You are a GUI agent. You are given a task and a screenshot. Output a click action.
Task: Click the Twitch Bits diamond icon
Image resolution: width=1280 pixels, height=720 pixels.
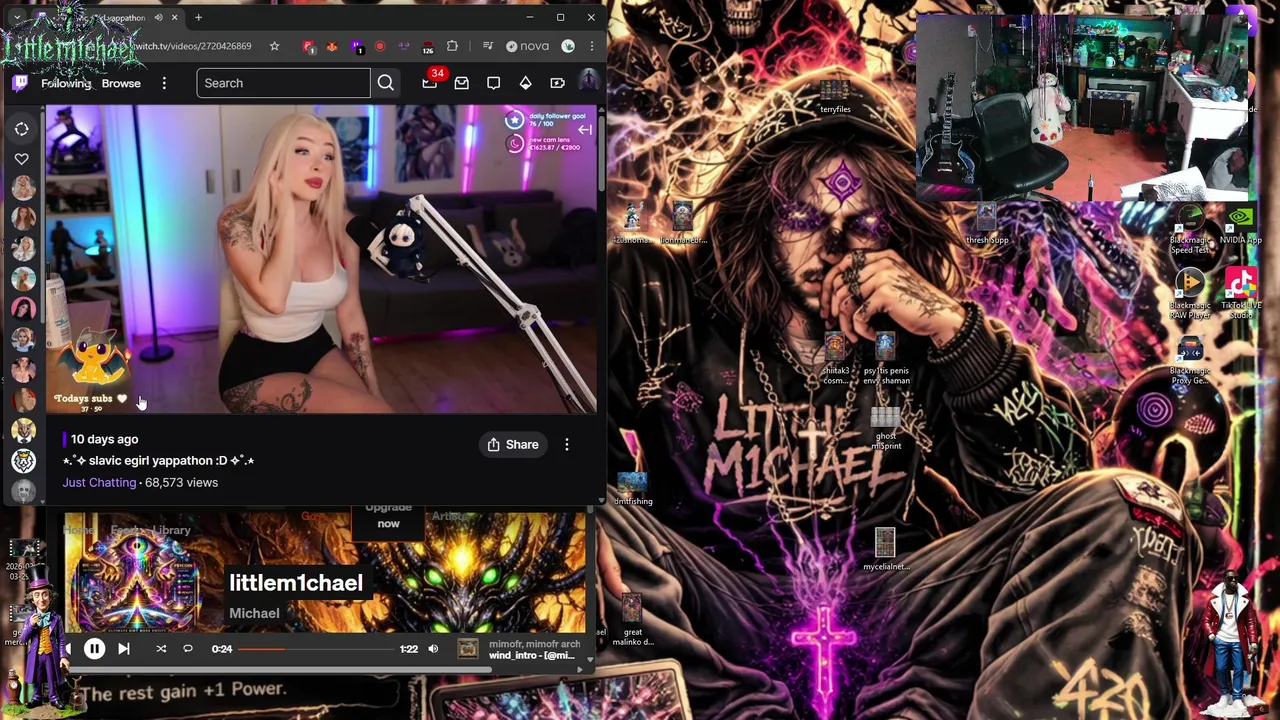click(526, 83)
